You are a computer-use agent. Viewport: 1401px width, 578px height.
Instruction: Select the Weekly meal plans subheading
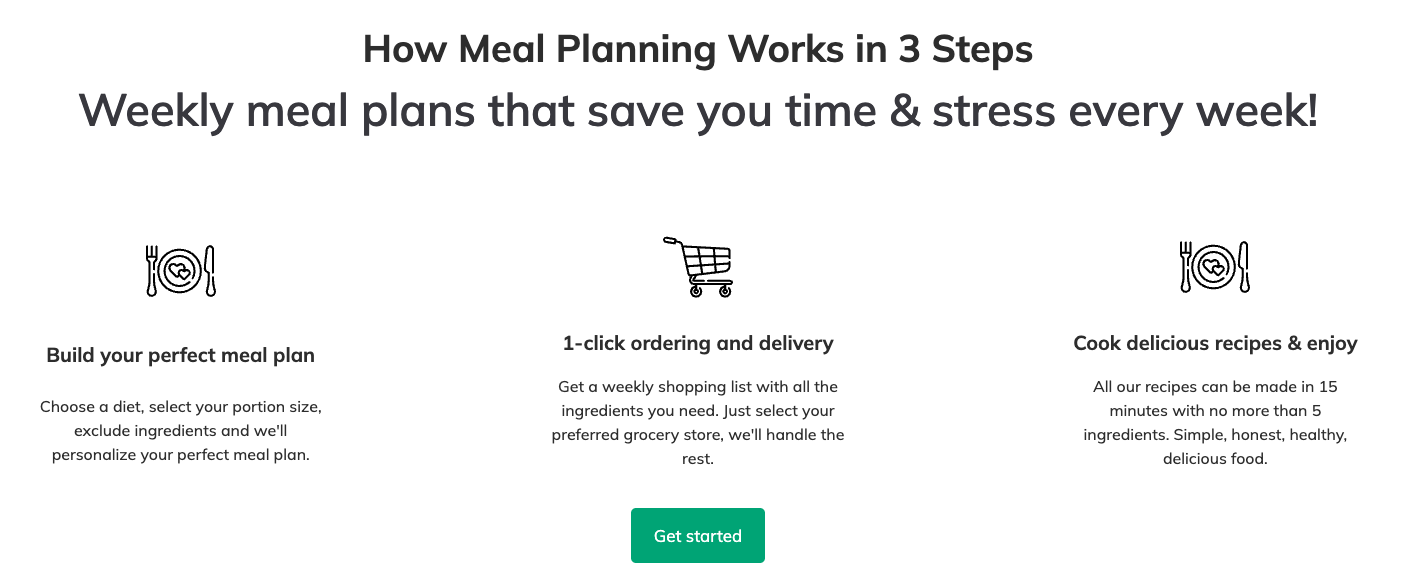pos(698,110)
